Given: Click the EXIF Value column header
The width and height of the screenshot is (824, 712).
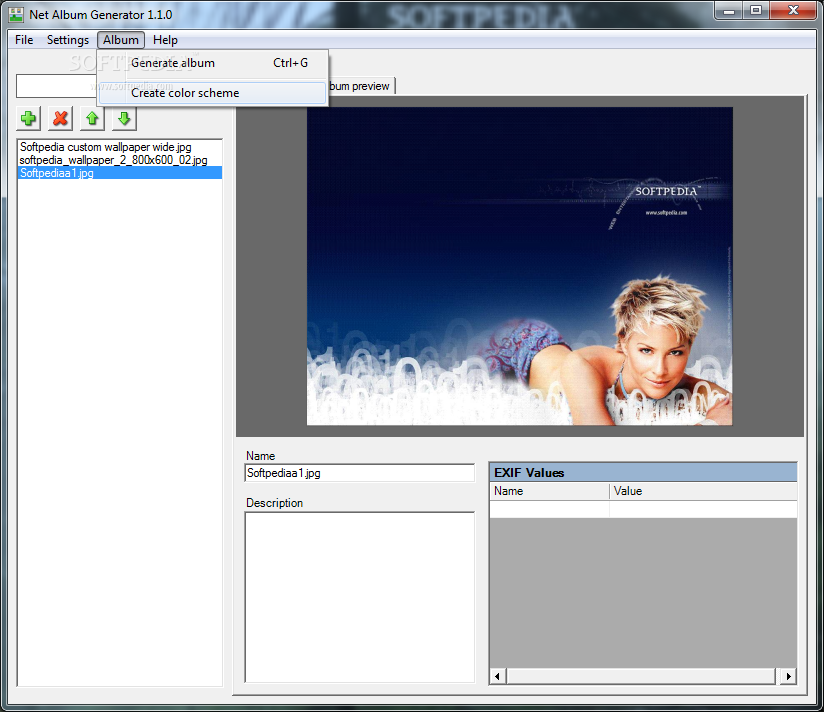Looking at the screenshot, I should 703,491.
